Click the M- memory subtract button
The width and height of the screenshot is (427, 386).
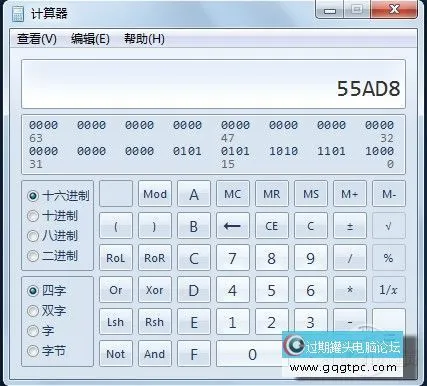(x=389, y=194)
